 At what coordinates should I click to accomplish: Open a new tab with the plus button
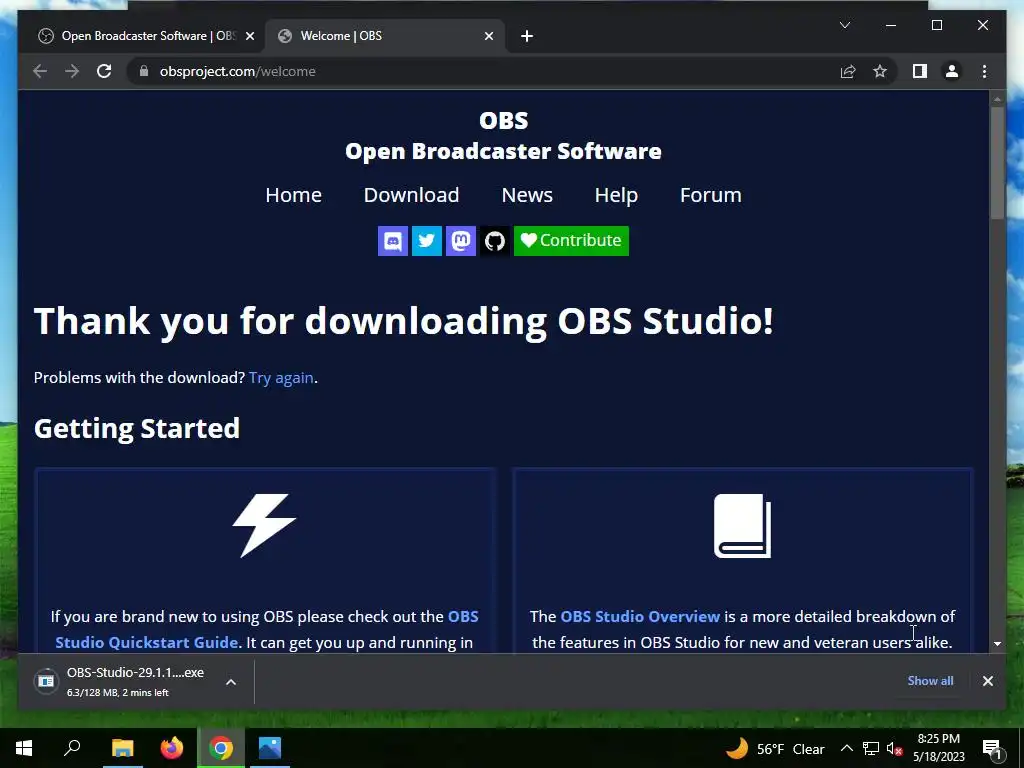(x=527, y=36)
